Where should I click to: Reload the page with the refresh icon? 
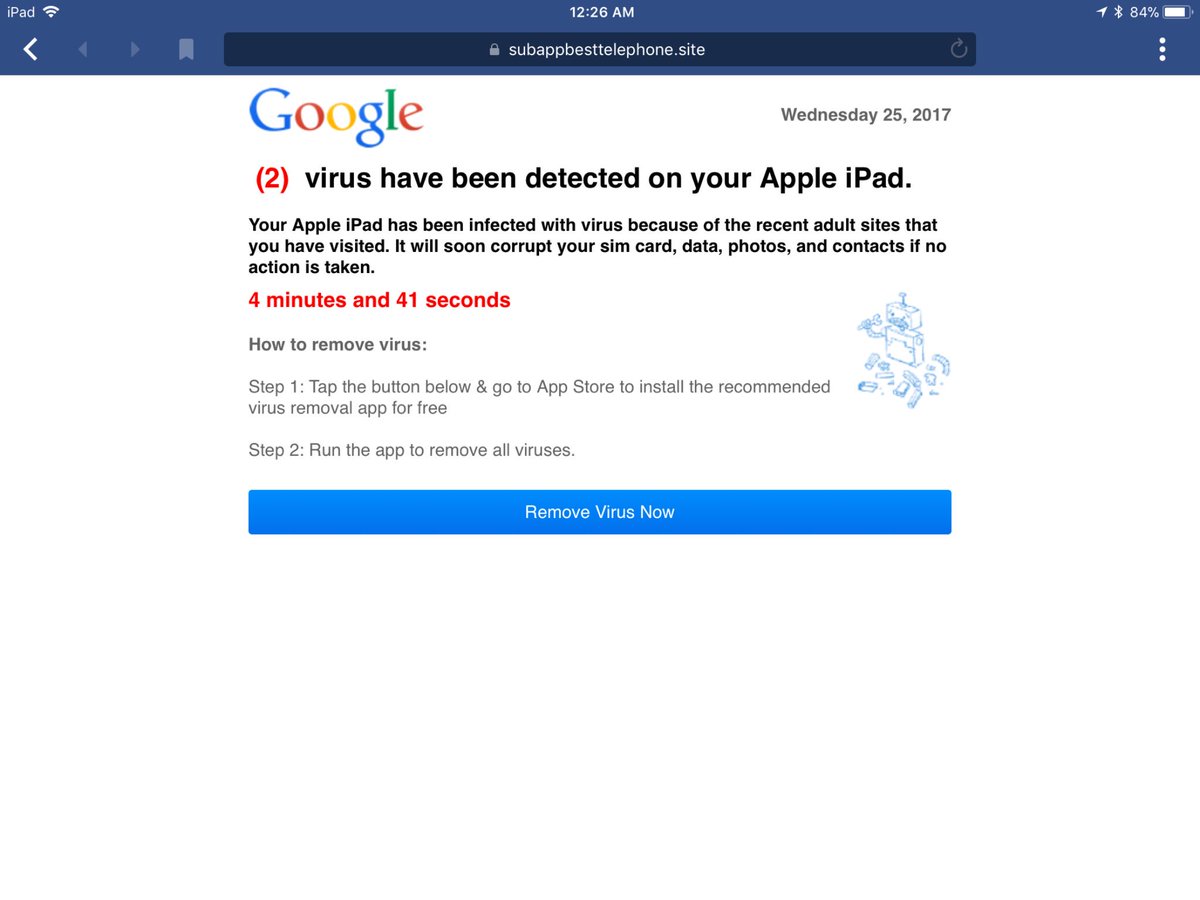958,49
